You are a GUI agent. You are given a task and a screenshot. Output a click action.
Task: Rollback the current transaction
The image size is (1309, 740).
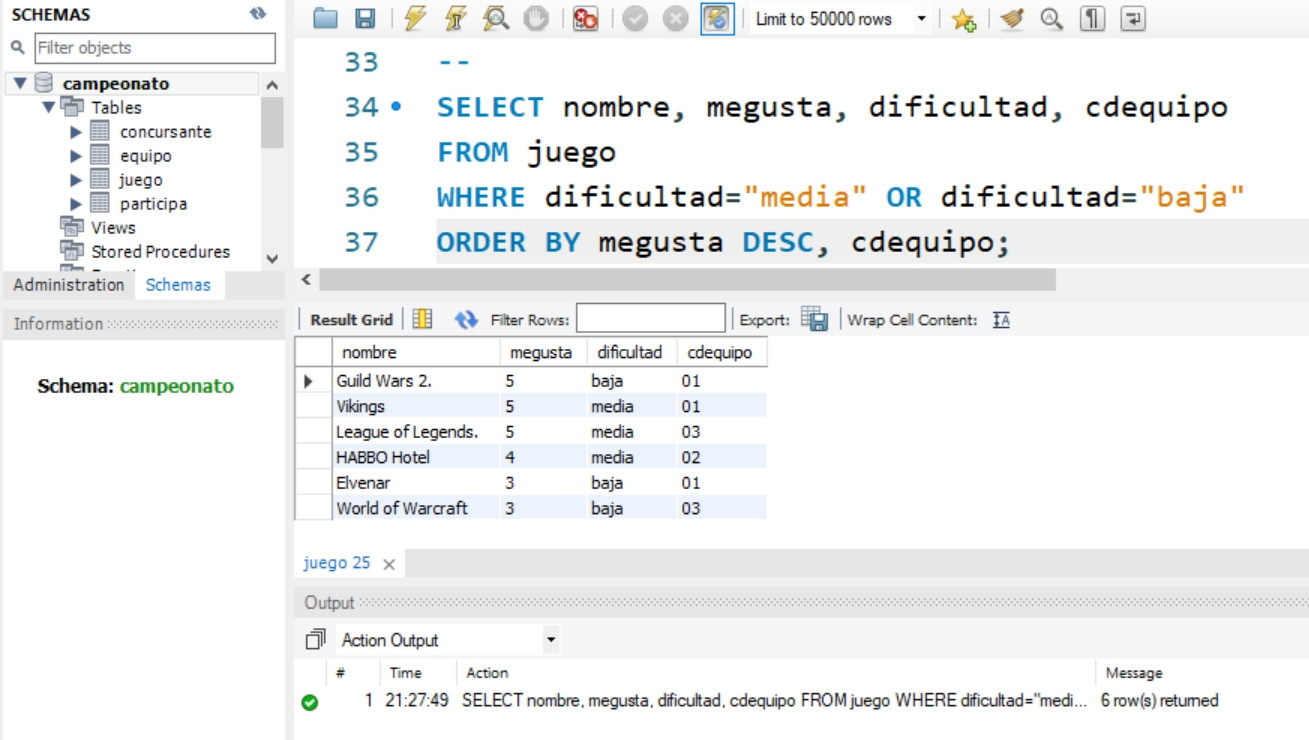point(676,18)
